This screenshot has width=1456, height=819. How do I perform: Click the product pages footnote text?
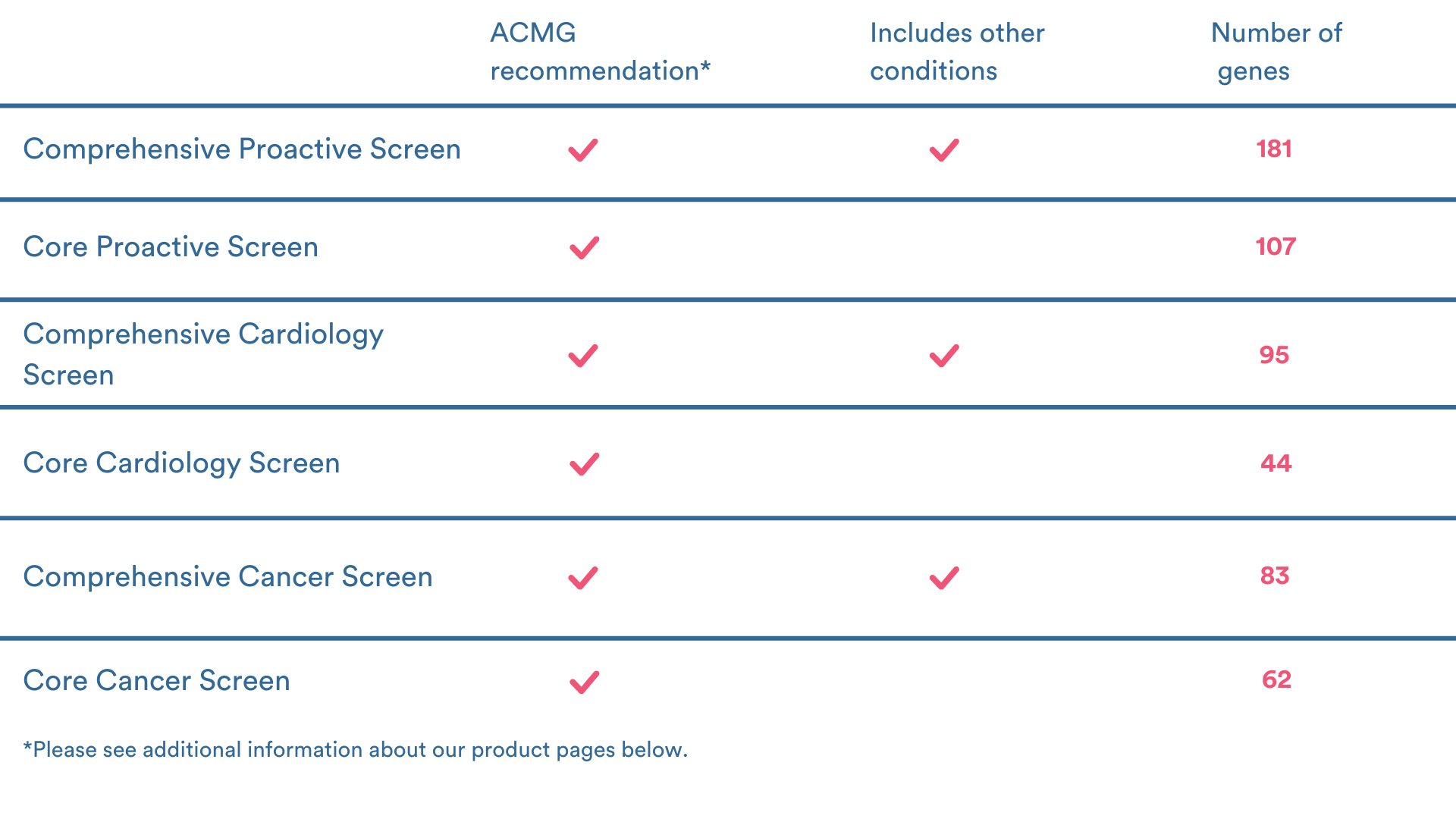355,750
